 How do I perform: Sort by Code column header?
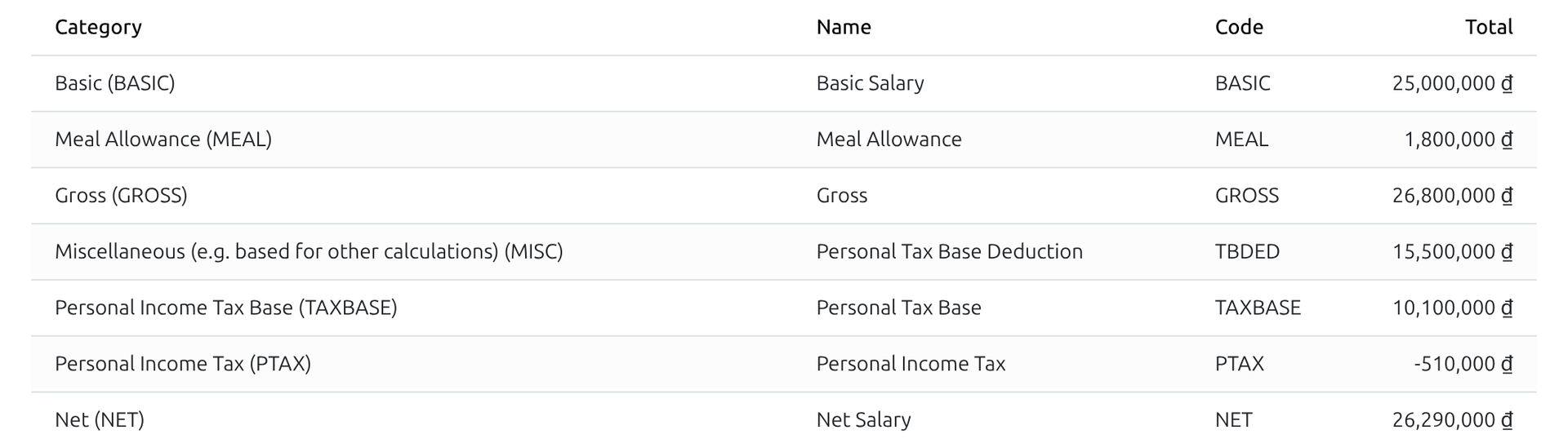pos(1239,27)
